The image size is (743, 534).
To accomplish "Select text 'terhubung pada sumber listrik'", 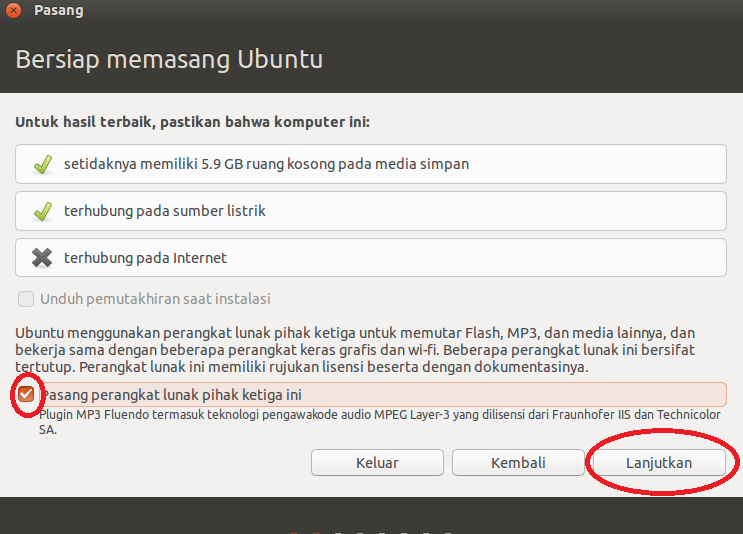I will coord(164,211).
